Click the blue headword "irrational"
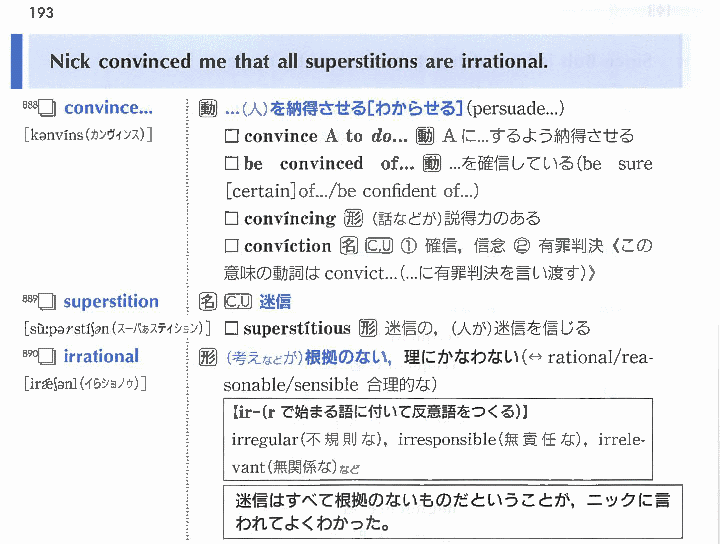 tap(101, 356)
